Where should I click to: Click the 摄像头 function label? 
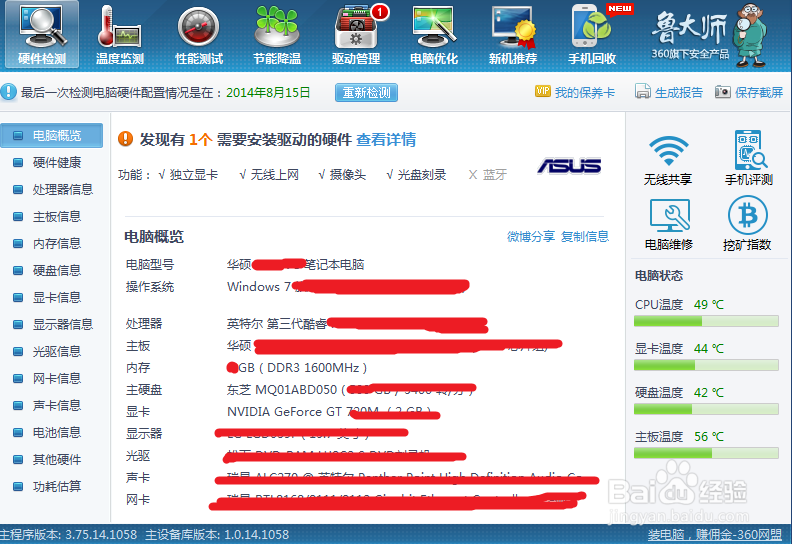(348, 175)
